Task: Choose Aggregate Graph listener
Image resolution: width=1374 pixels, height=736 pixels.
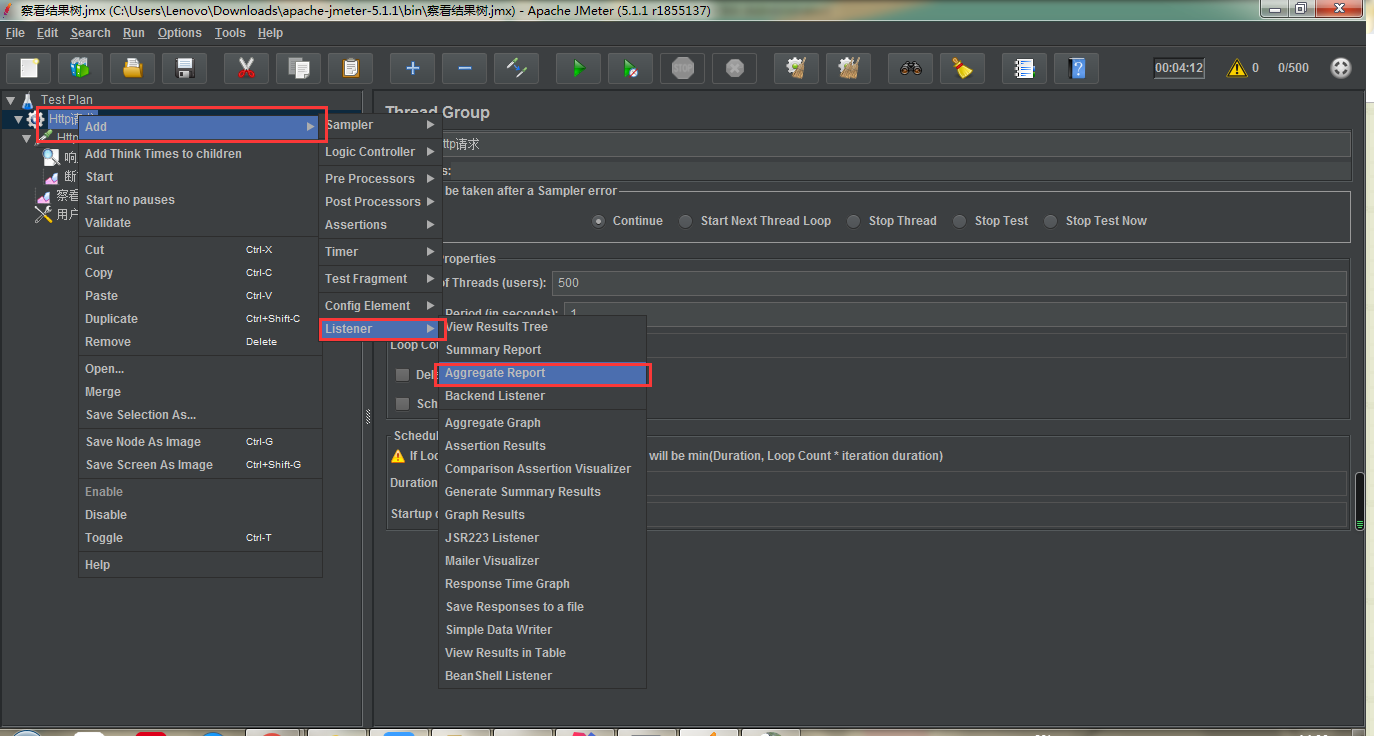Action: coord(544,423)
